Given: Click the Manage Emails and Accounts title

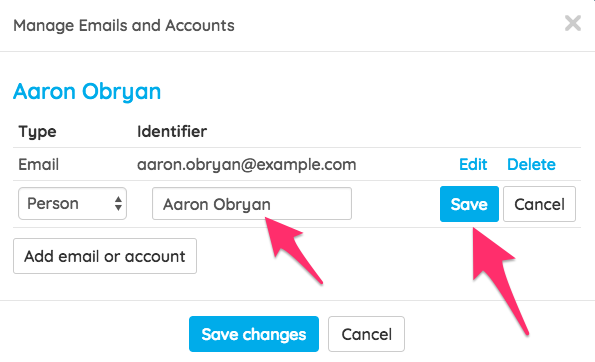Looking at the screenshot, I should click(124, 25).
